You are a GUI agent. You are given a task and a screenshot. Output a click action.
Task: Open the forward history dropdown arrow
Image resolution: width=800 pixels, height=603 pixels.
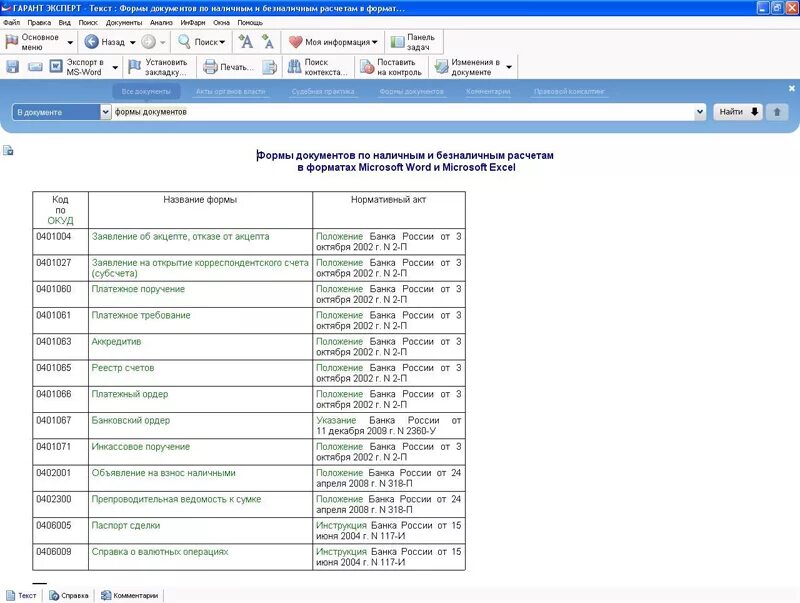point(163,42)
